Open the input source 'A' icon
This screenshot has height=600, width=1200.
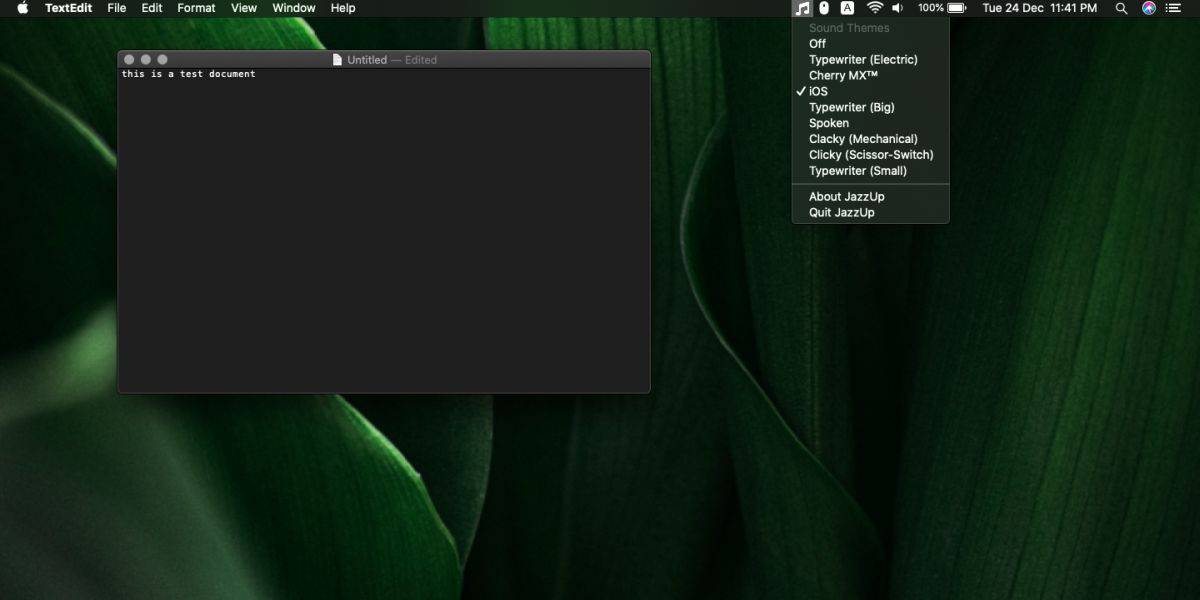[x=847, y=8]
